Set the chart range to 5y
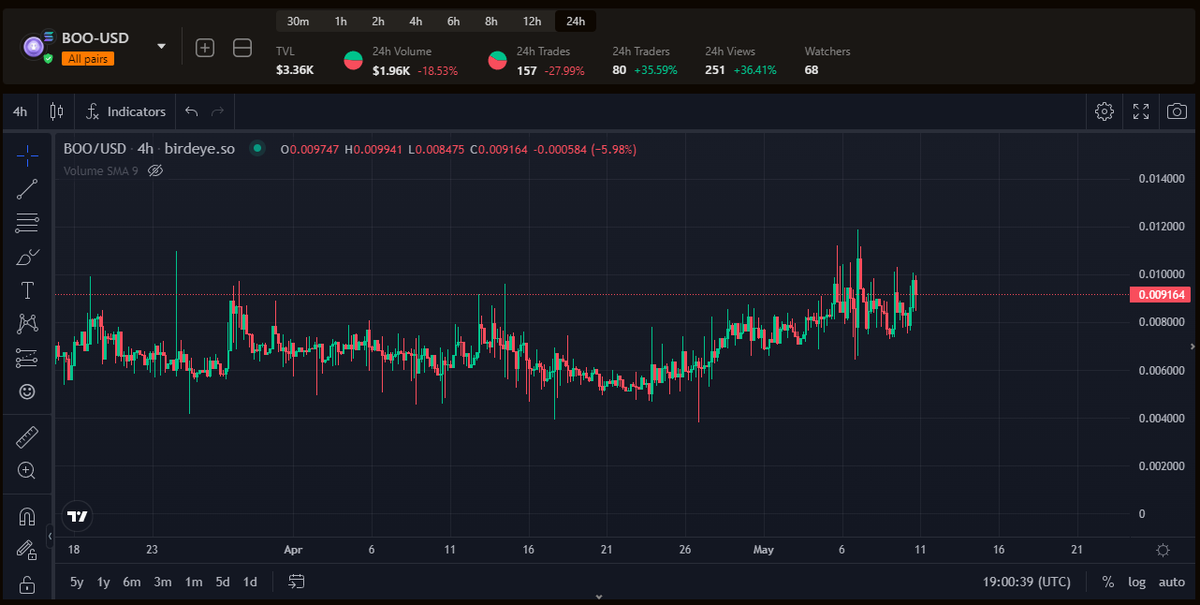Viewport: 1200px width, 605px height. 77,582
